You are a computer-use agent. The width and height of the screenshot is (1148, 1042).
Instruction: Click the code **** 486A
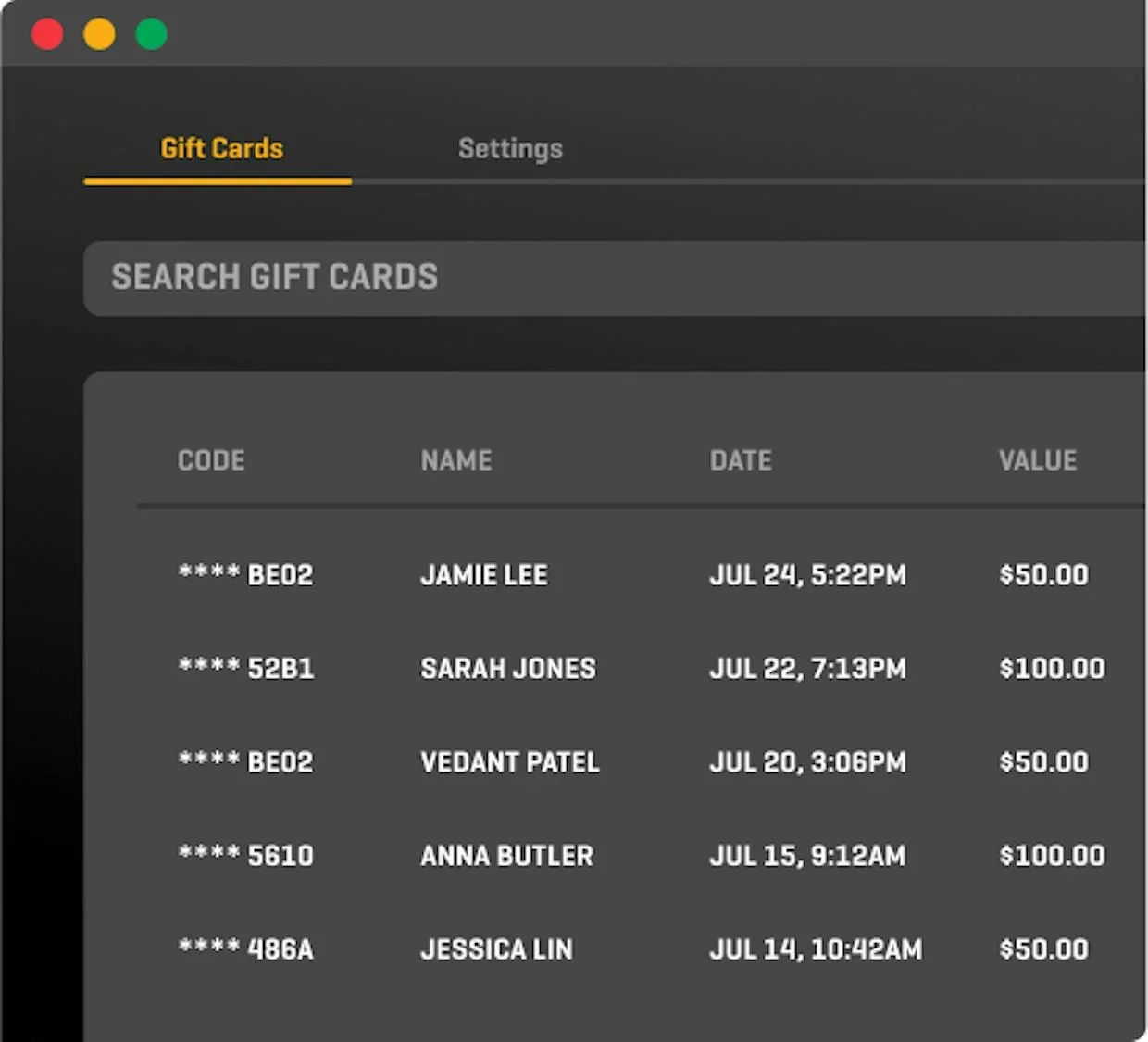(x=245, y=949)
